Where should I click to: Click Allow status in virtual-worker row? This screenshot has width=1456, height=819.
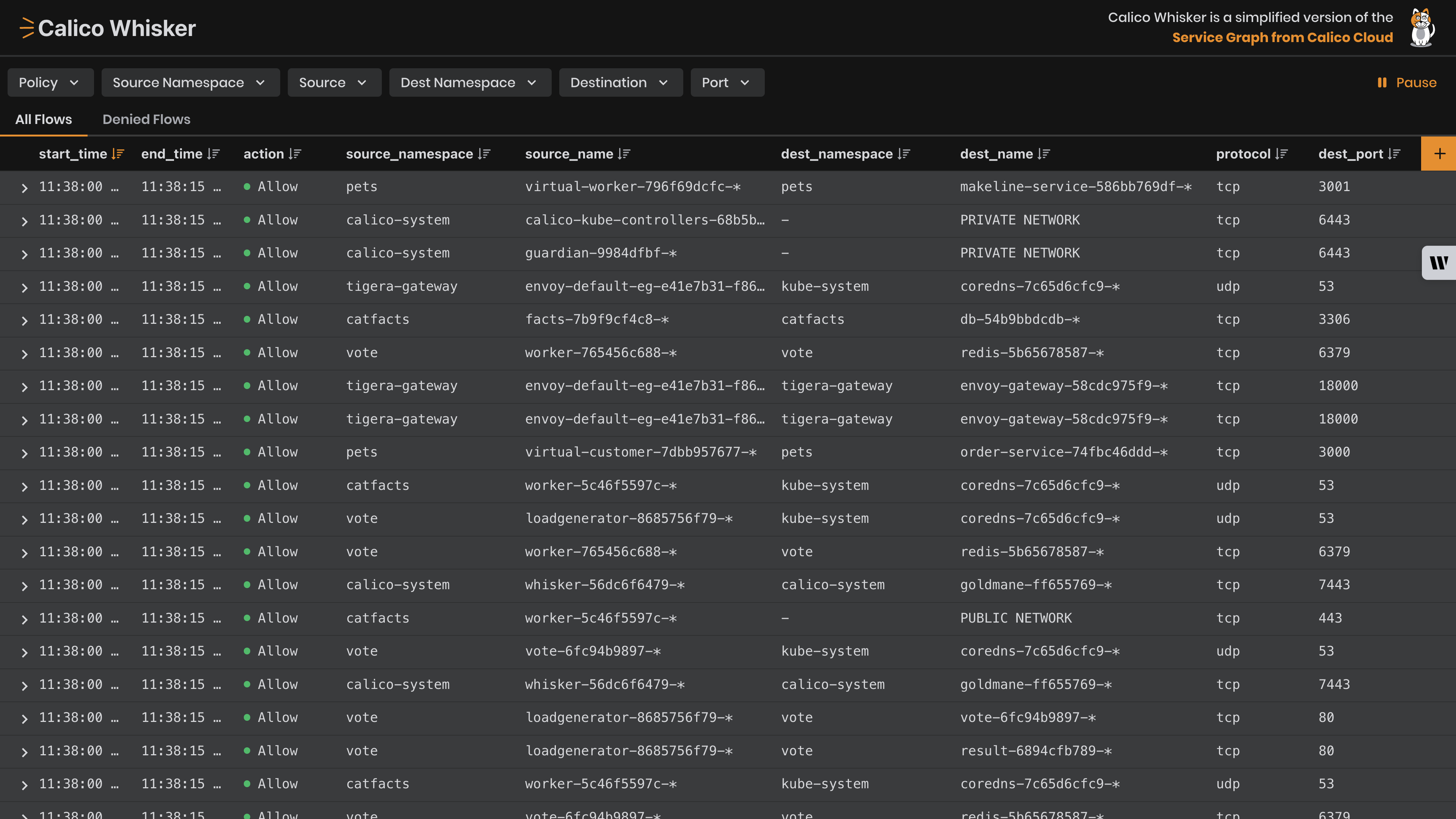click(271, 187)
